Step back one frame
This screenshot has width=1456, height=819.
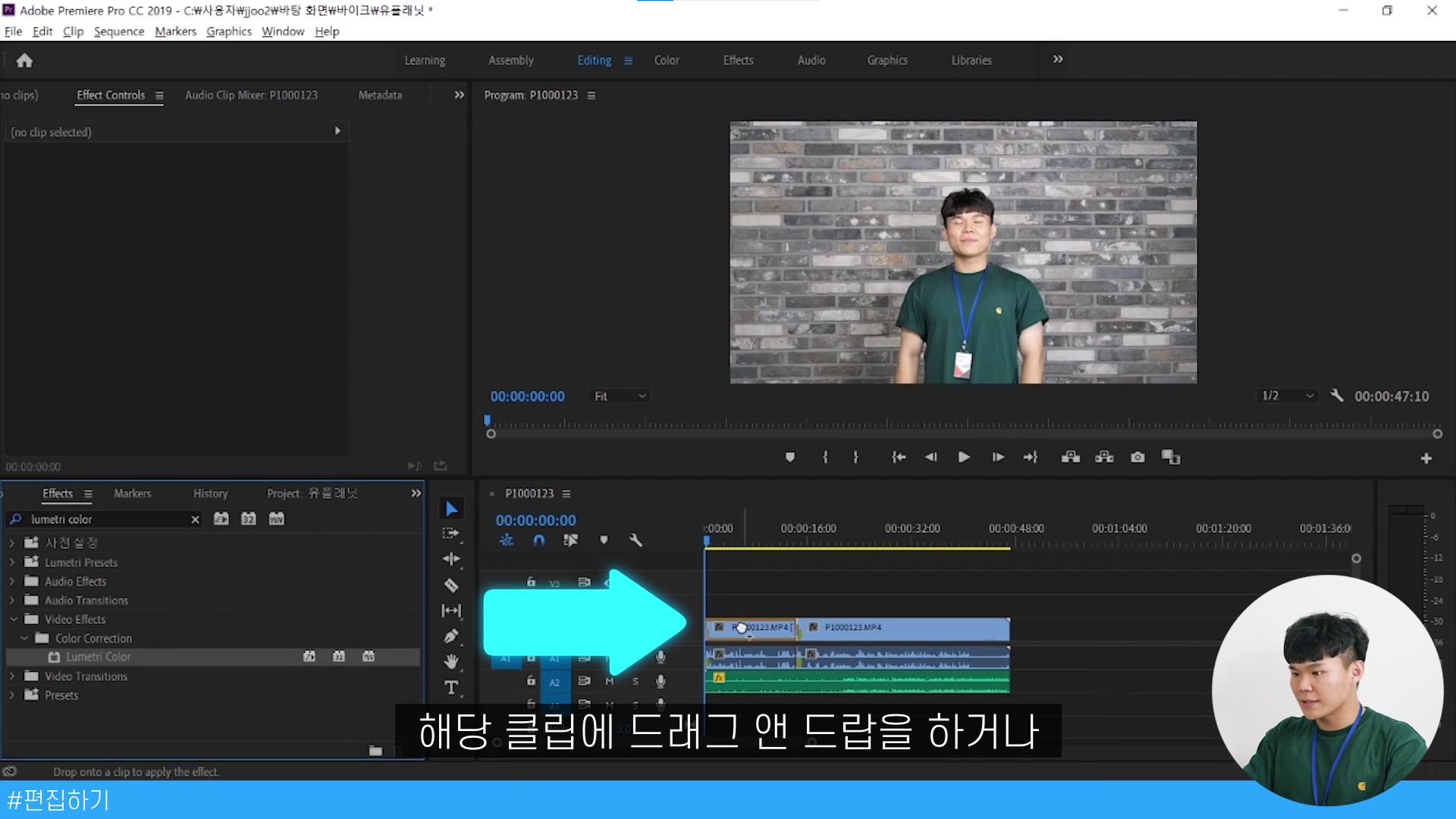click(930, 457)
